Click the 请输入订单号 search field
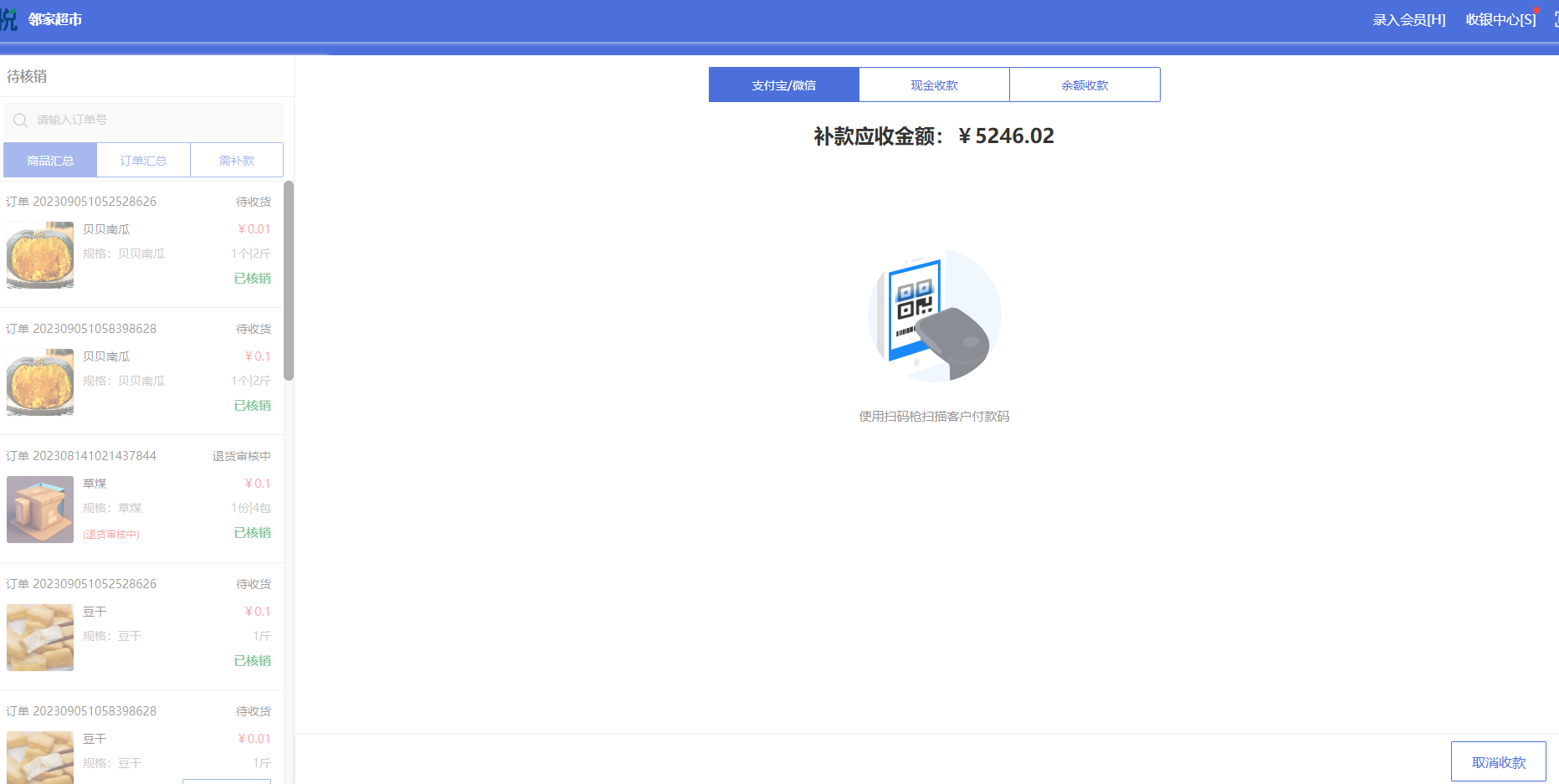 coord(144,120)
